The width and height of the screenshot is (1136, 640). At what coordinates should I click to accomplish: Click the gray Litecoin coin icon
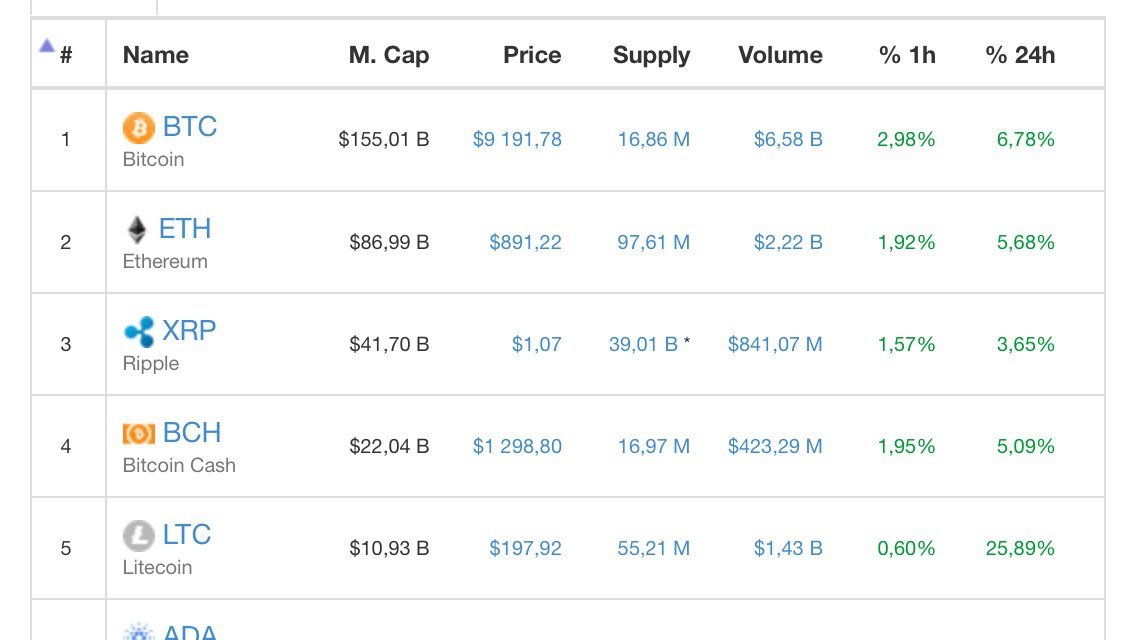[x=138, y=536]
